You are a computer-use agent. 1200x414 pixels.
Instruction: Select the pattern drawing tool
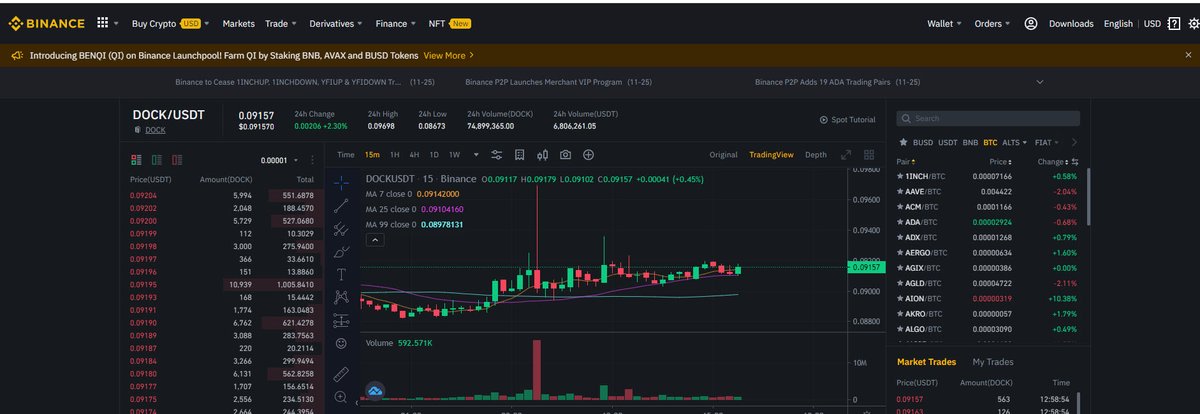tap(341, 297)
